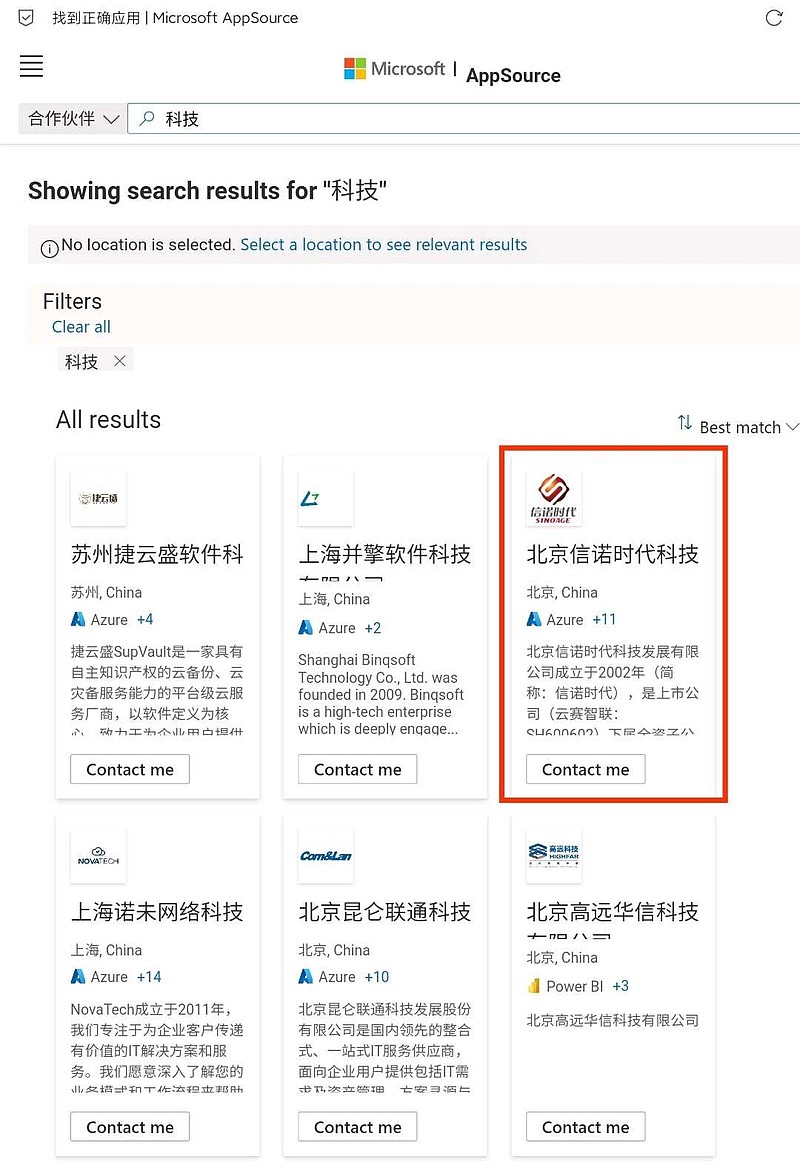Click Clear all filters link
Viewport: 800px width, 1168px height.
click(81, 326)
